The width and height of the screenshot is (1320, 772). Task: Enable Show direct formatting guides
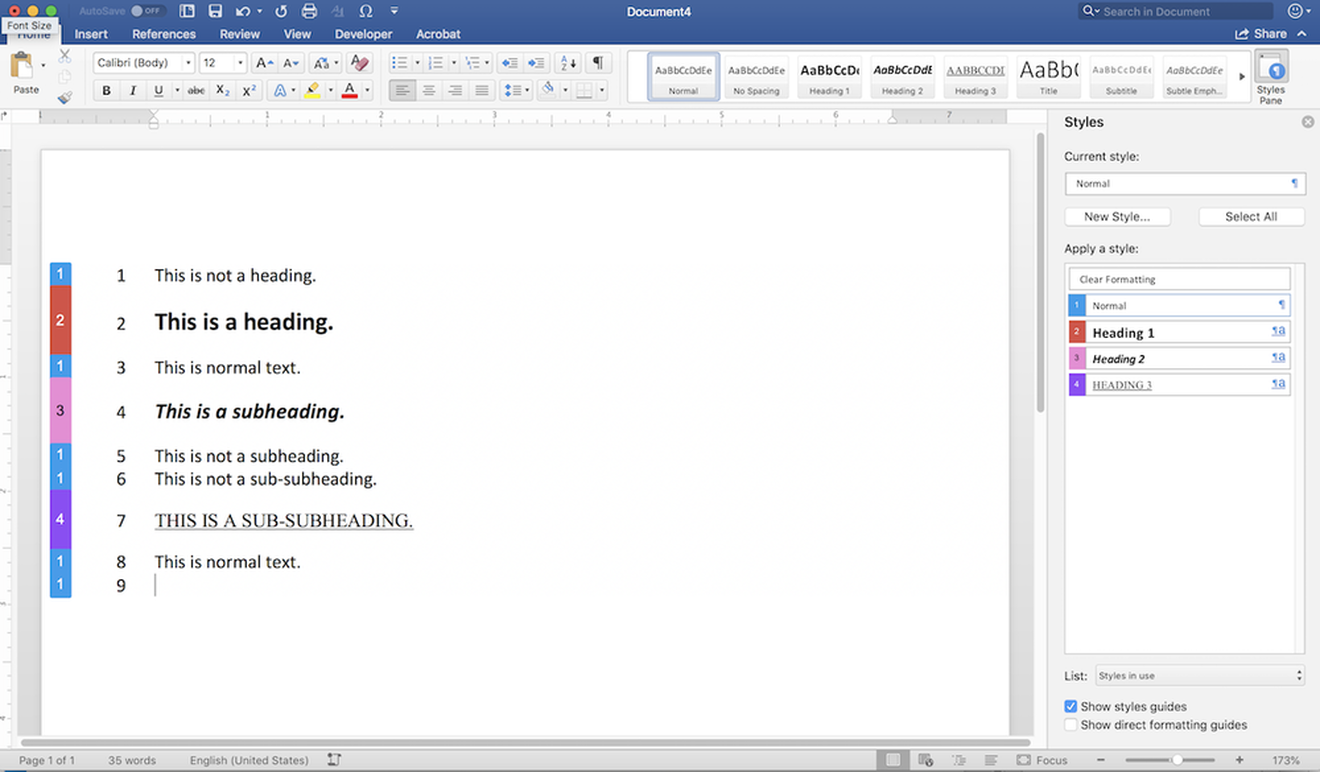(x=1071, y=725)
